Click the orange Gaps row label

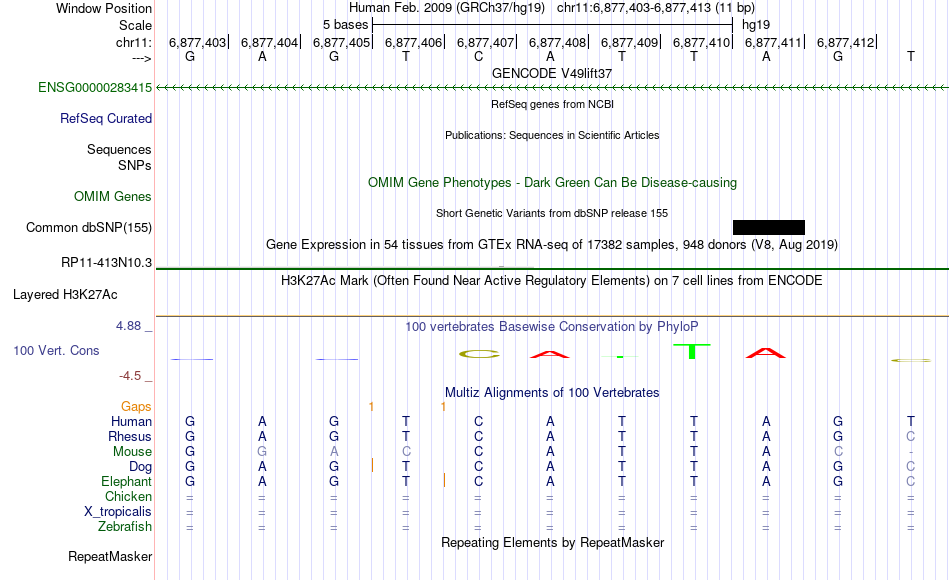tap(136, 406)
